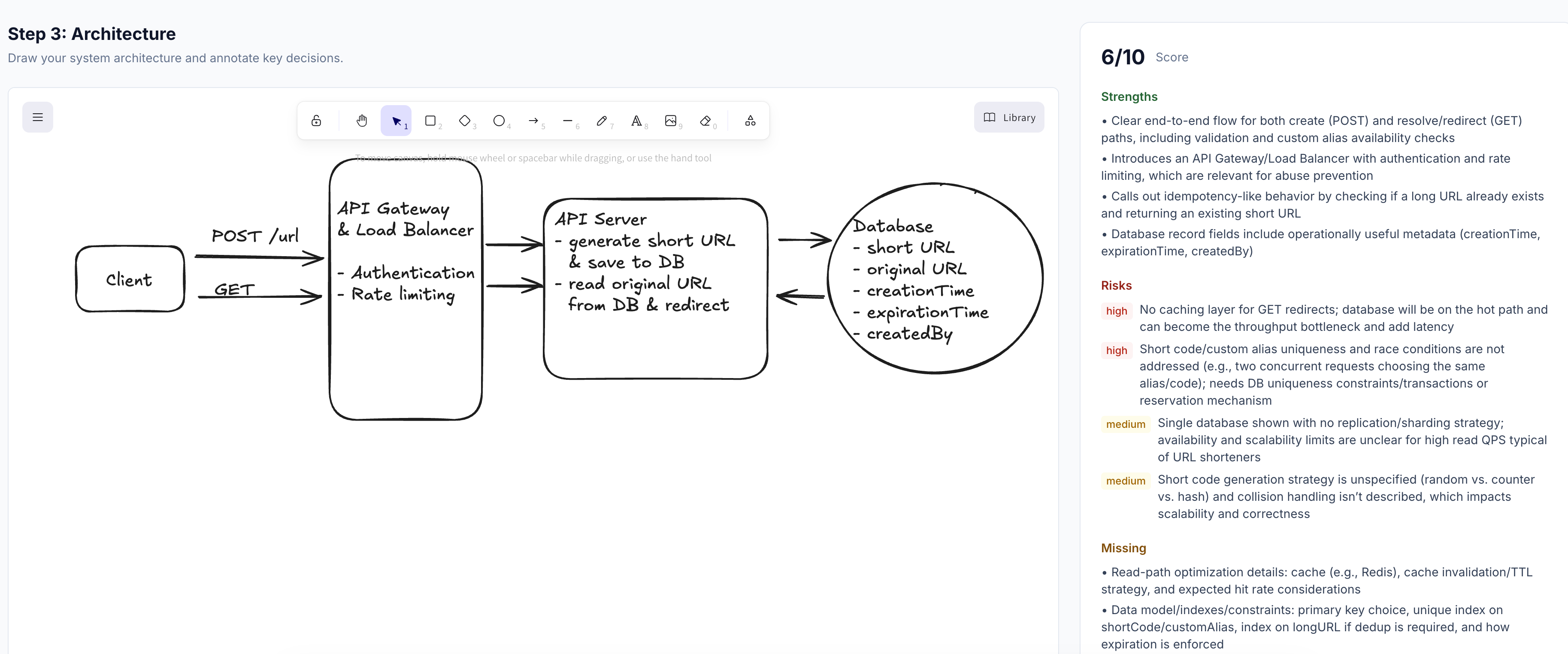Open the Library panel
Viewport: 1568px width, 654px height.
(x=1008, y=117)
